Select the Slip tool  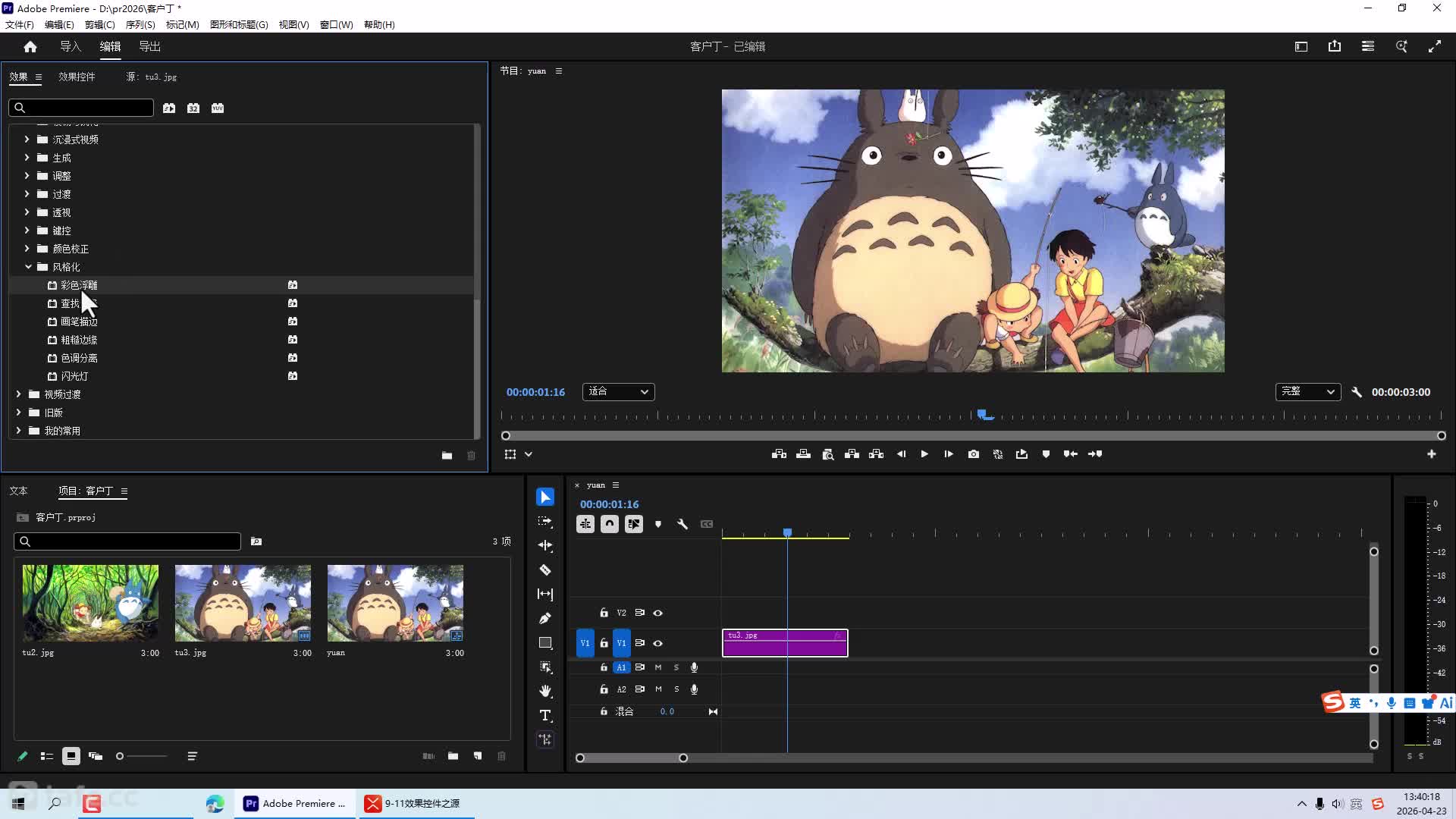coord(545,595)
